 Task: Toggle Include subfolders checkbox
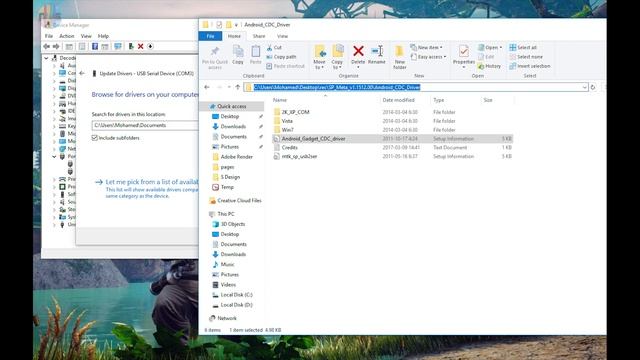tap(95, 138)
